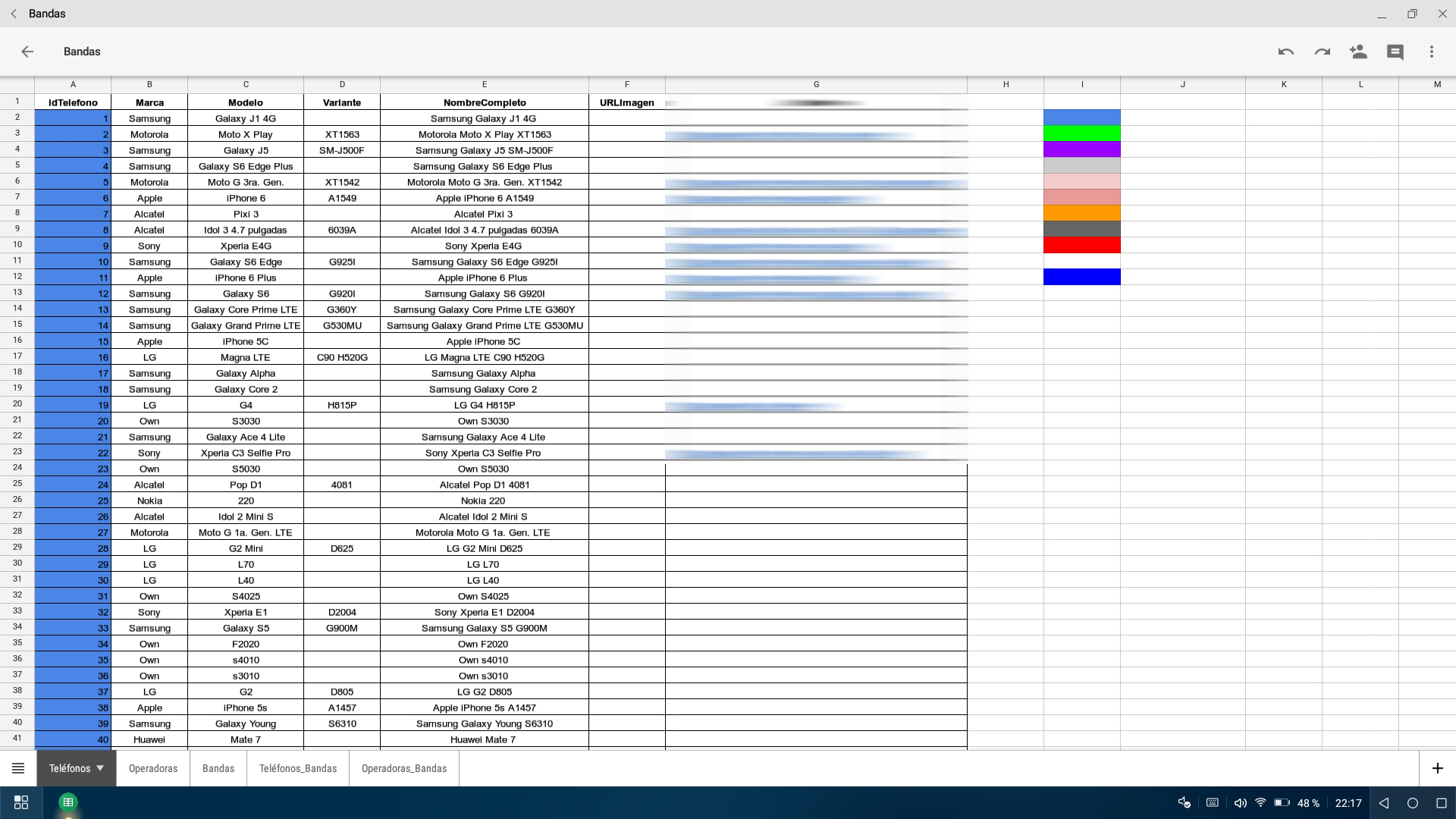This screenshot has width=1456, height=819.
Task: Select the bright green color cell
Action: pos(1081,133)
